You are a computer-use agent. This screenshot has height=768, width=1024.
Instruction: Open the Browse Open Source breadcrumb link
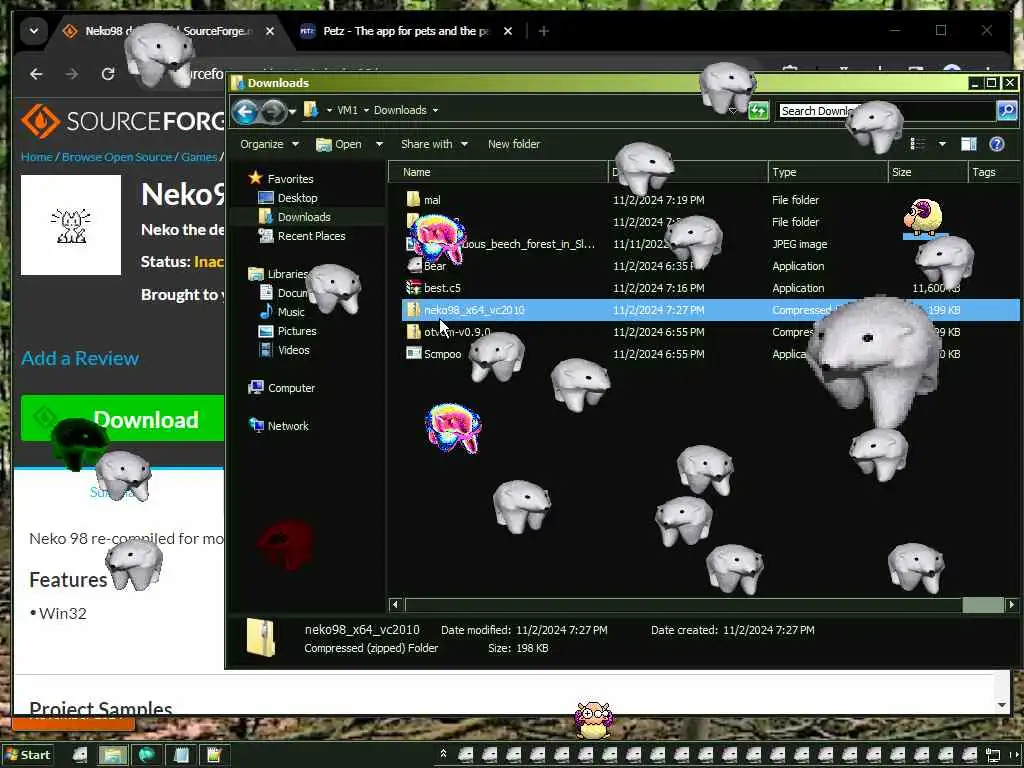118,157
